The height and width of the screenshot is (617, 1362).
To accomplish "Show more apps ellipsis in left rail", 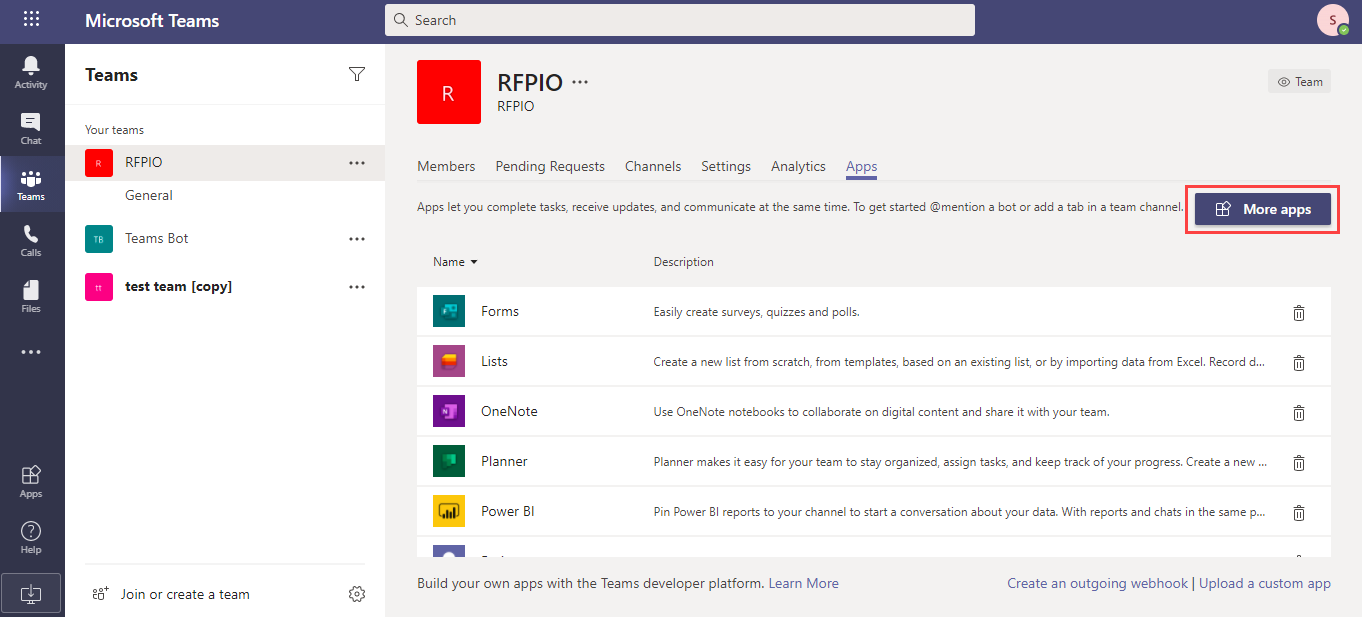I will pos(31,352).
